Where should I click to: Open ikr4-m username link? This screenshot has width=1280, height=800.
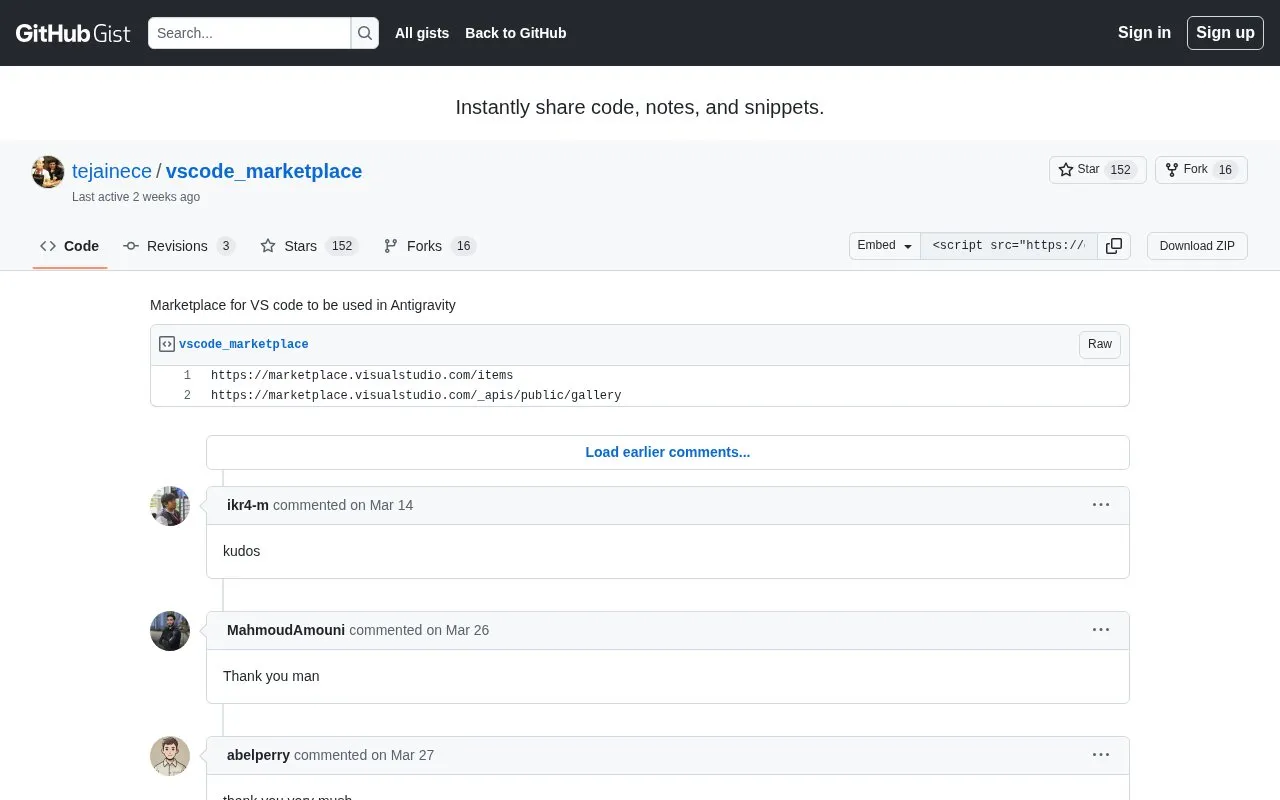pos(248,505)
